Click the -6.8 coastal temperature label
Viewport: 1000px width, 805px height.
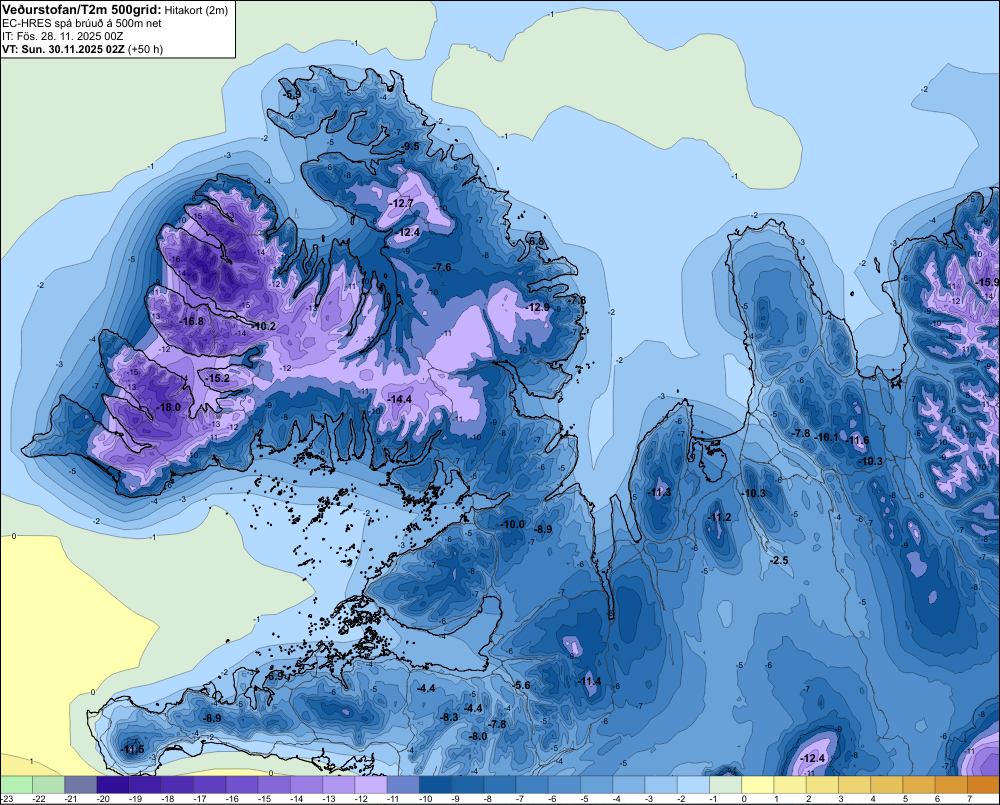coord(536,241)
